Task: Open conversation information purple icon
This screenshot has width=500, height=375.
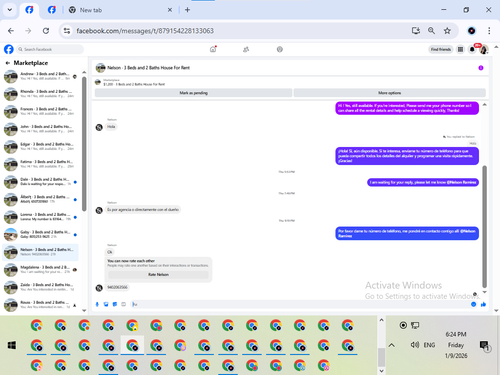Action: pyautogui.click(x=481, y=68)
